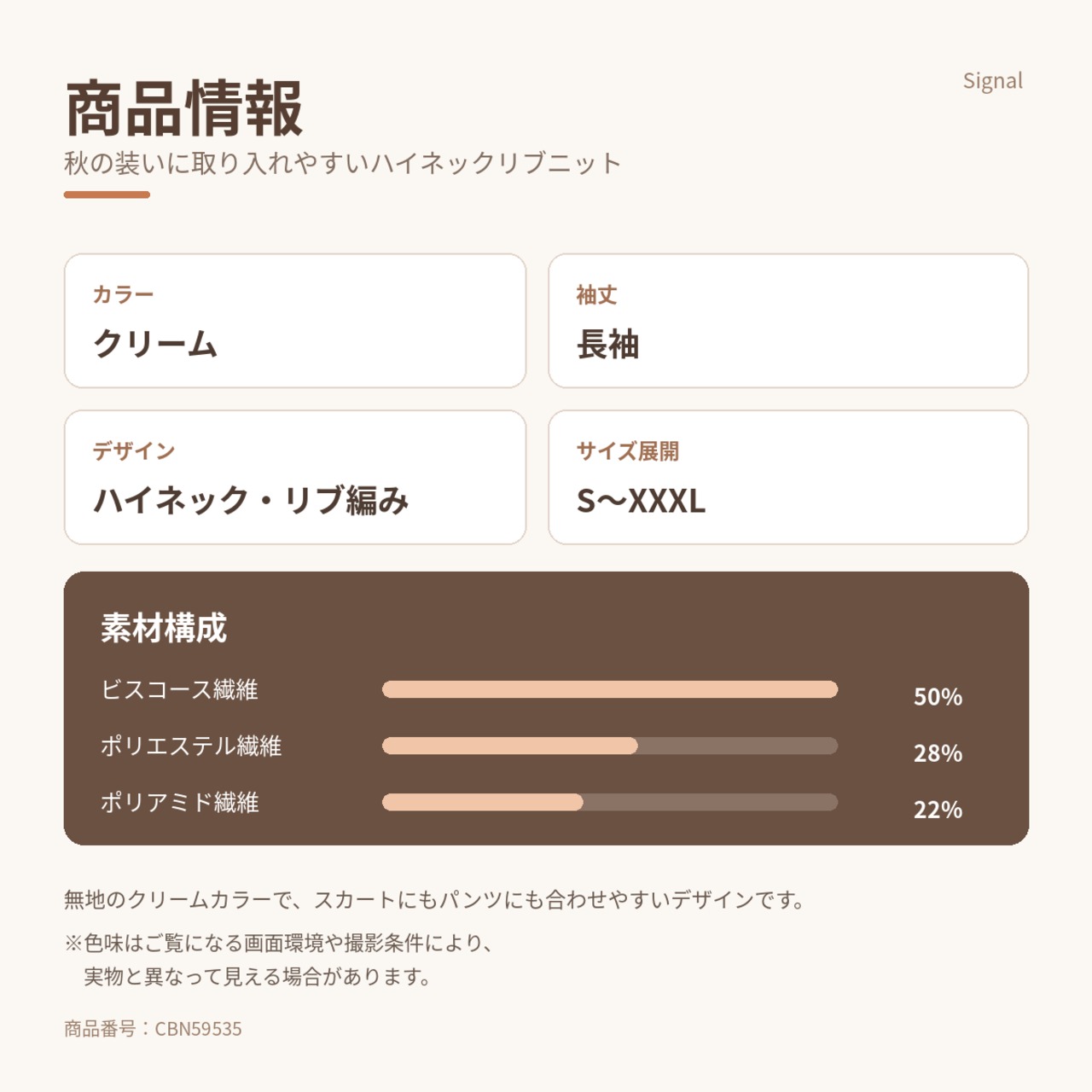The height and width of the screenshot is (1092, 1092).
Task: Click the ポリエステル繊維 progress bar
Action: [x=610, y=746]
